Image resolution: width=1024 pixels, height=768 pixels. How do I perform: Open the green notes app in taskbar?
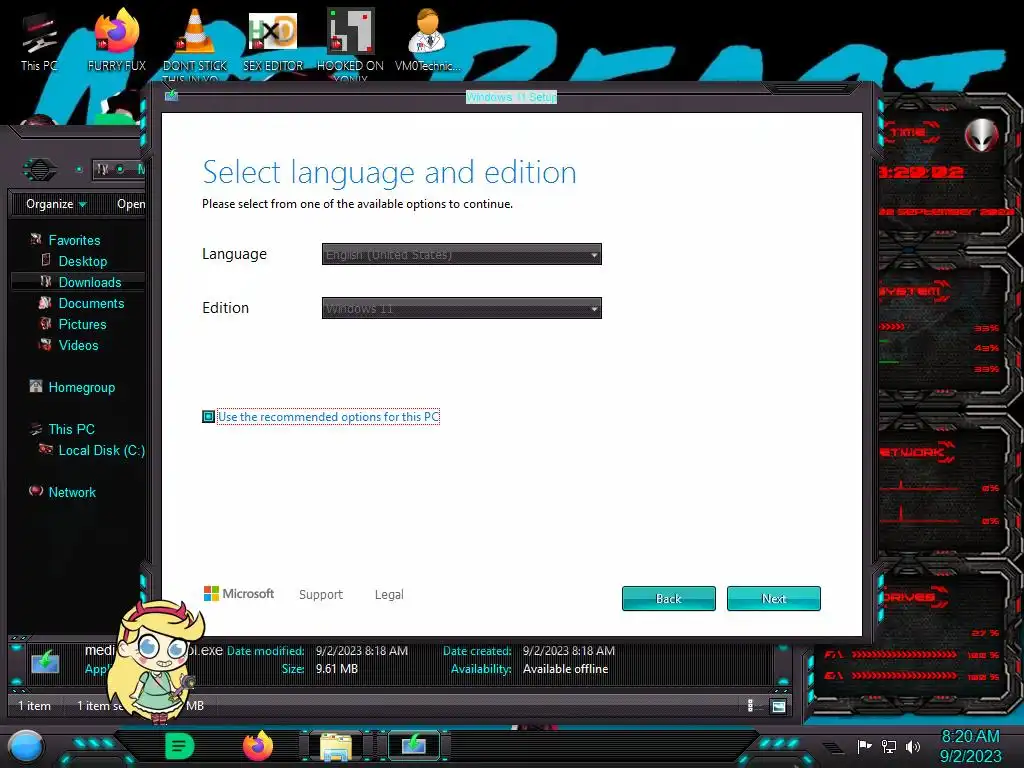coord(180,746)
